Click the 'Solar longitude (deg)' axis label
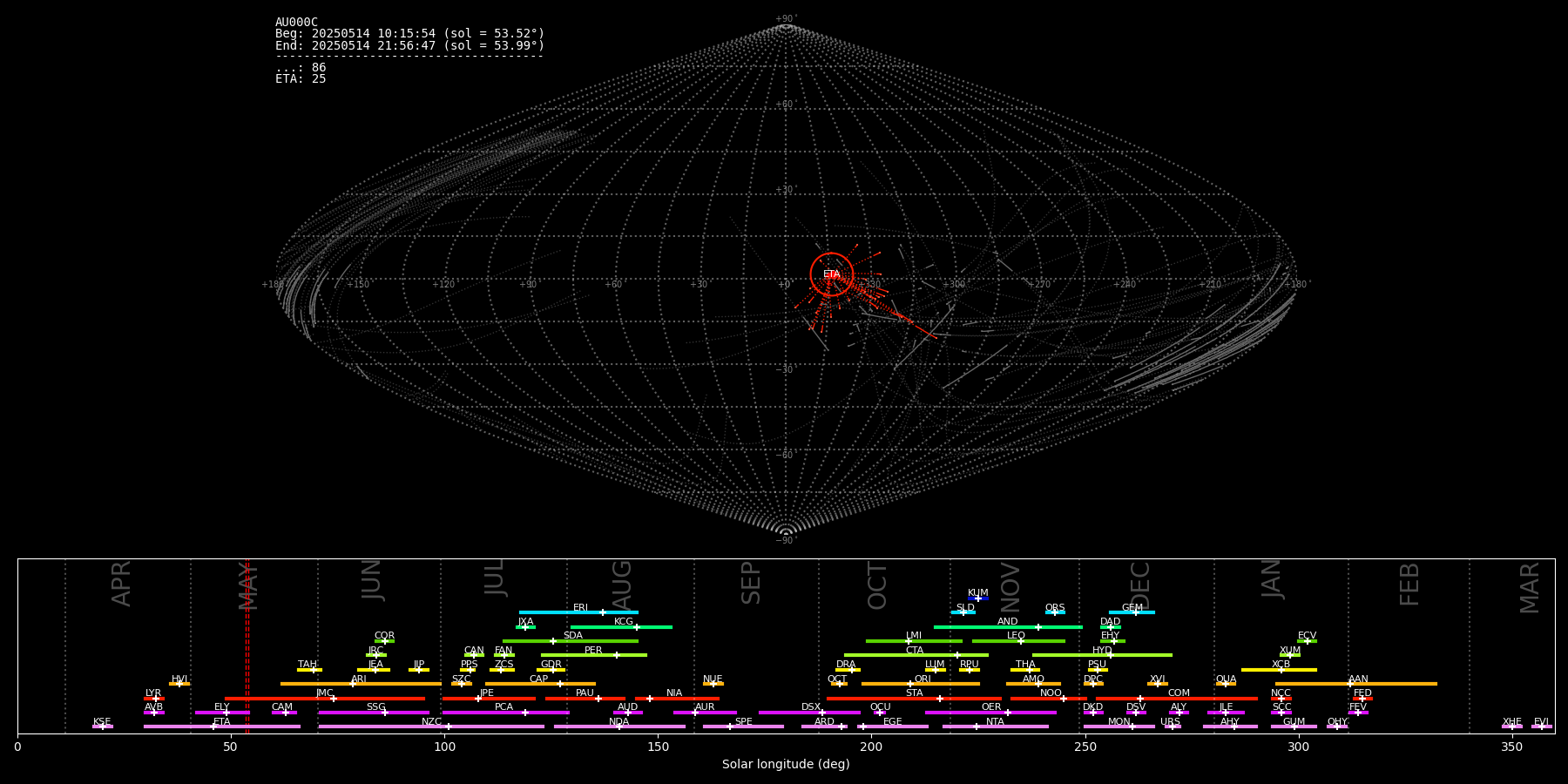Viewport: 1568px width, 784px height. (x=786, y=764)
